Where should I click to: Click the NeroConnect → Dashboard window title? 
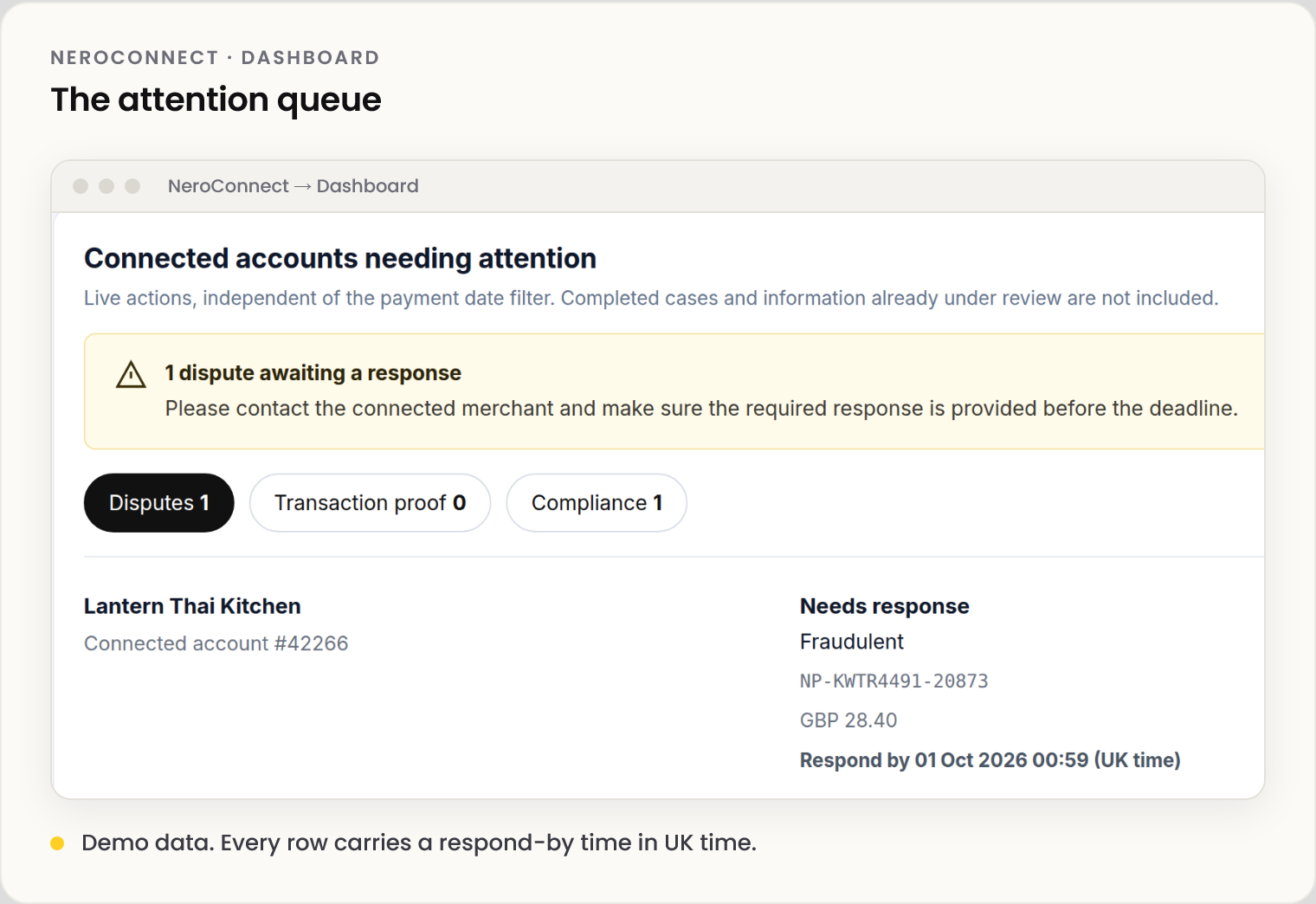(294, 186)
